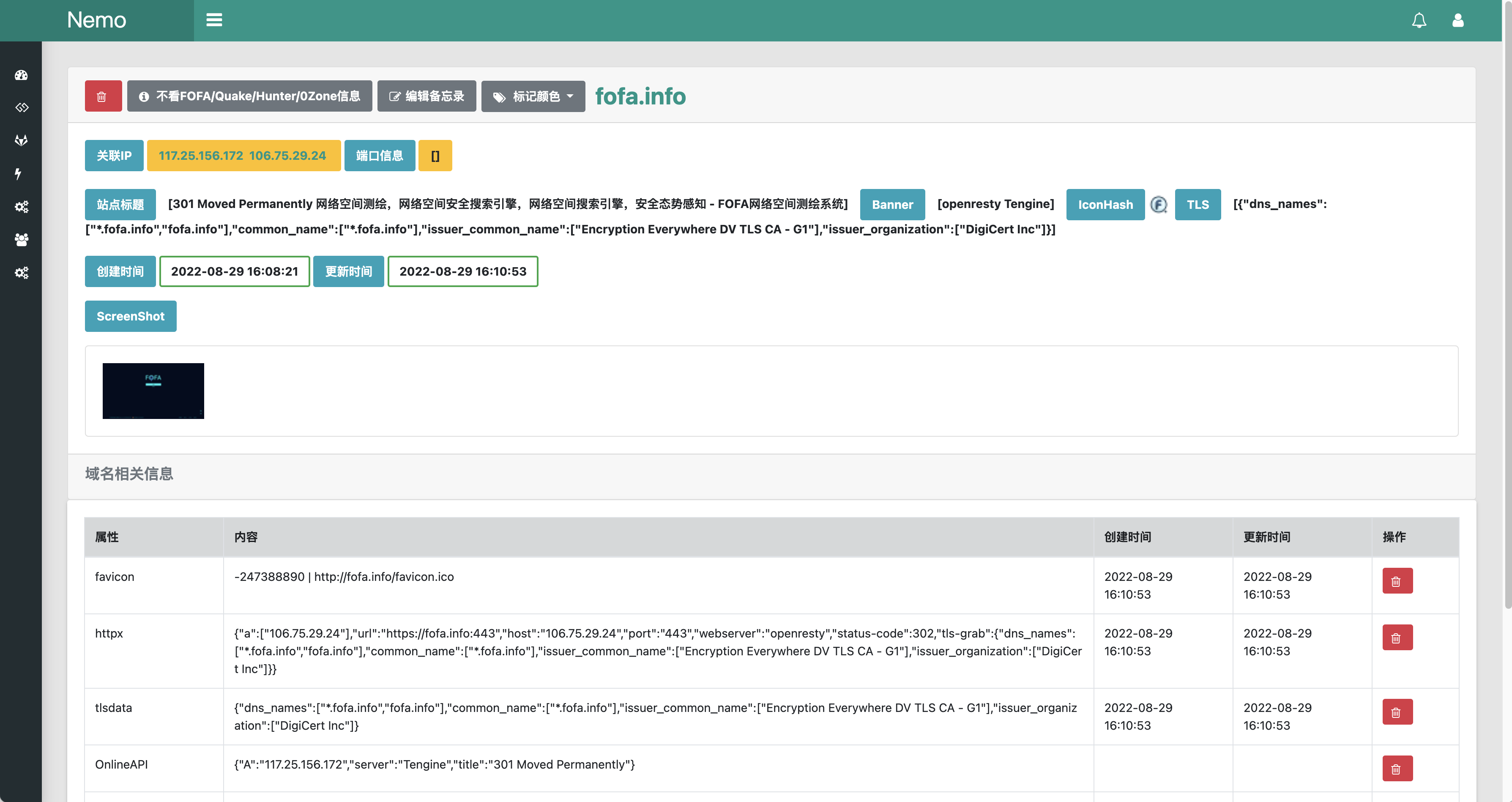This screenshot has height=802, width=1512.
Task: Open the IP link 106.75.29.24
Action: point(287,156)
